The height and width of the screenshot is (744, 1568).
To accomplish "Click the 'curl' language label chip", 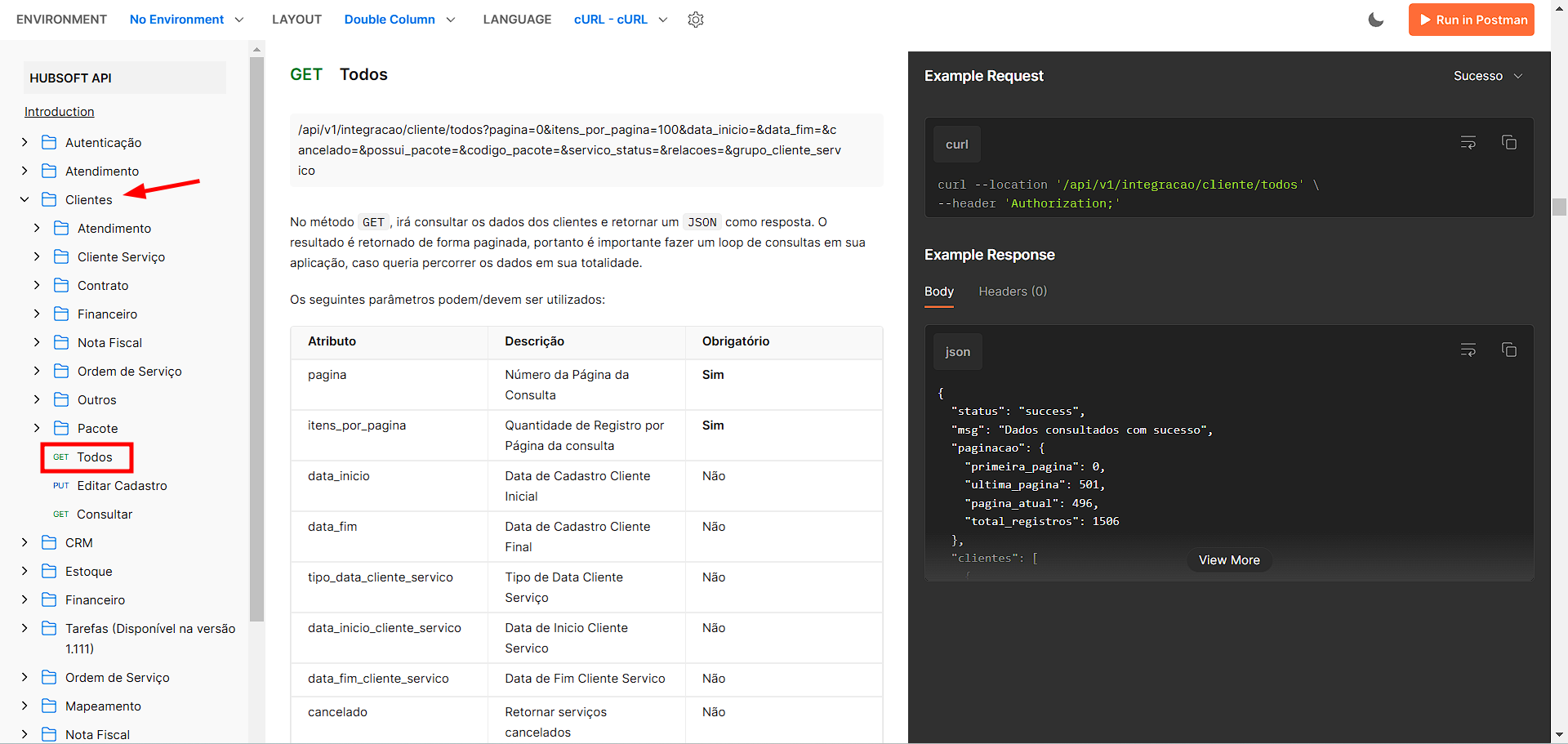I will tap(957, 145).
